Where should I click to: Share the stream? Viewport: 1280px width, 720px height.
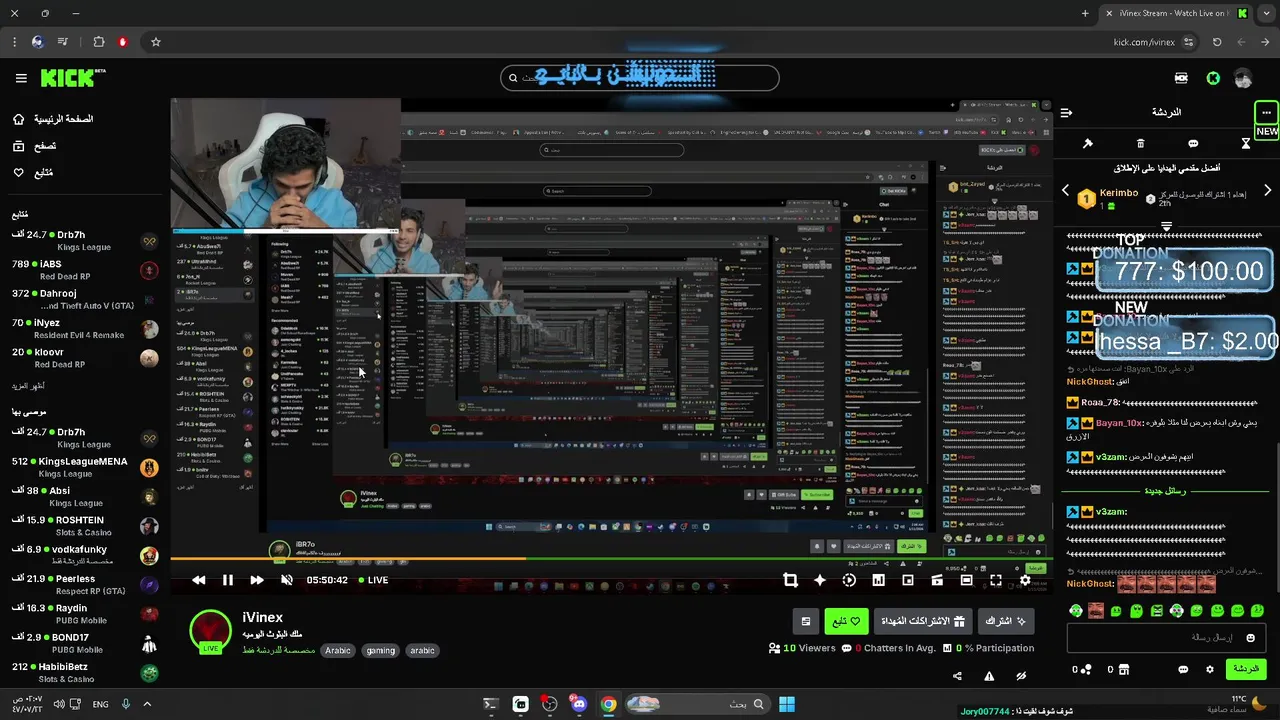pos(957,676)
